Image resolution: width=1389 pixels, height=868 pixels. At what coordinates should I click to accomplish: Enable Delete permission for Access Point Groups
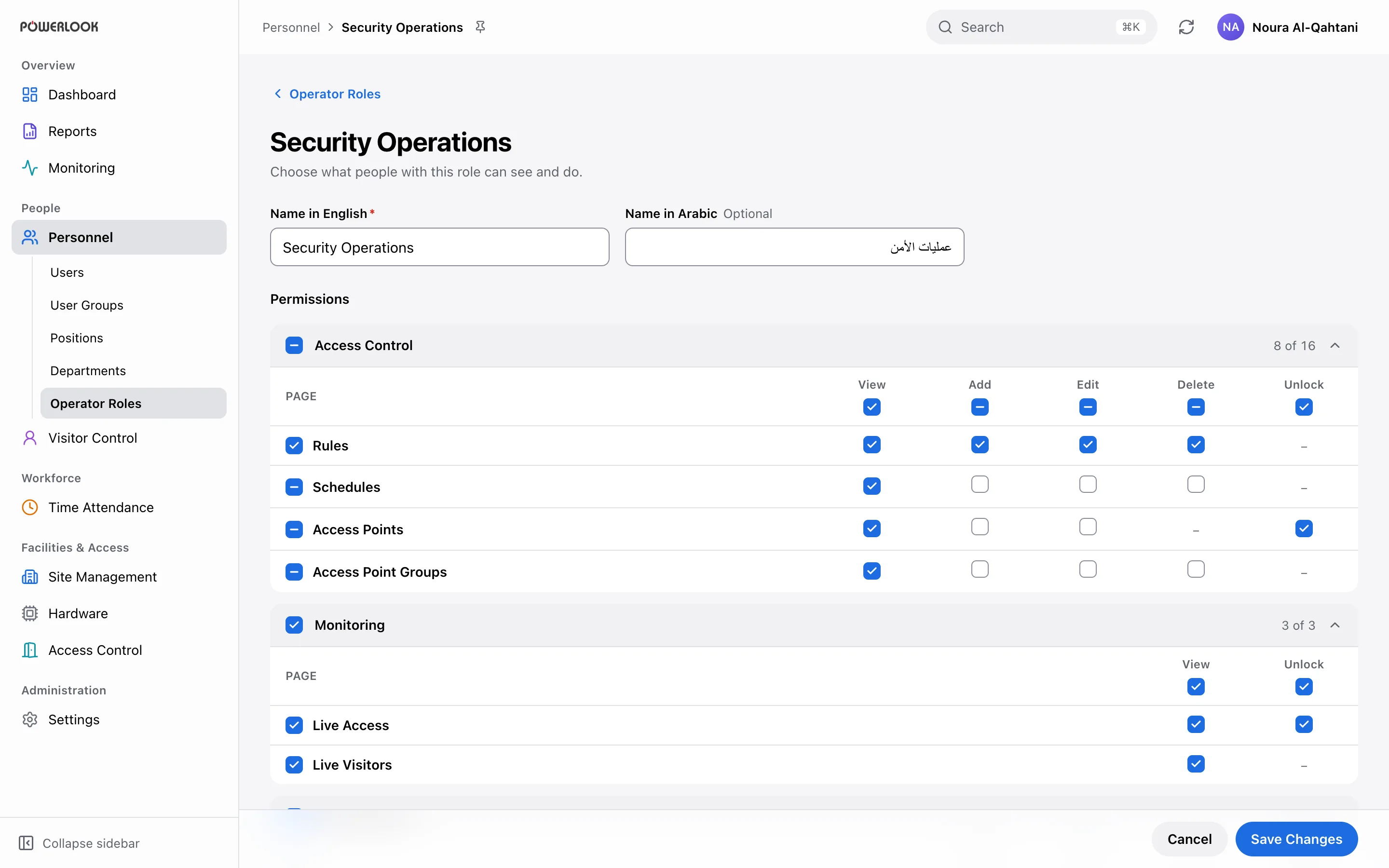(1196, 570)
